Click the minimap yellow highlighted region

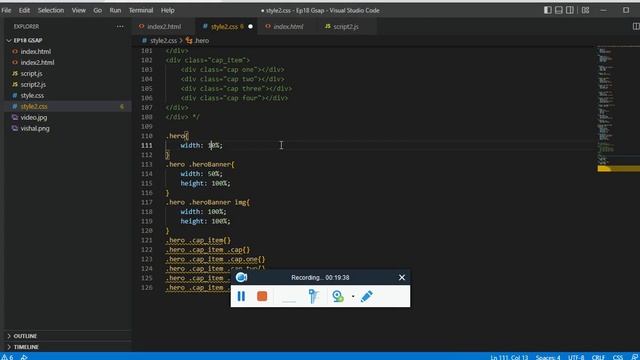coord(618,168)
